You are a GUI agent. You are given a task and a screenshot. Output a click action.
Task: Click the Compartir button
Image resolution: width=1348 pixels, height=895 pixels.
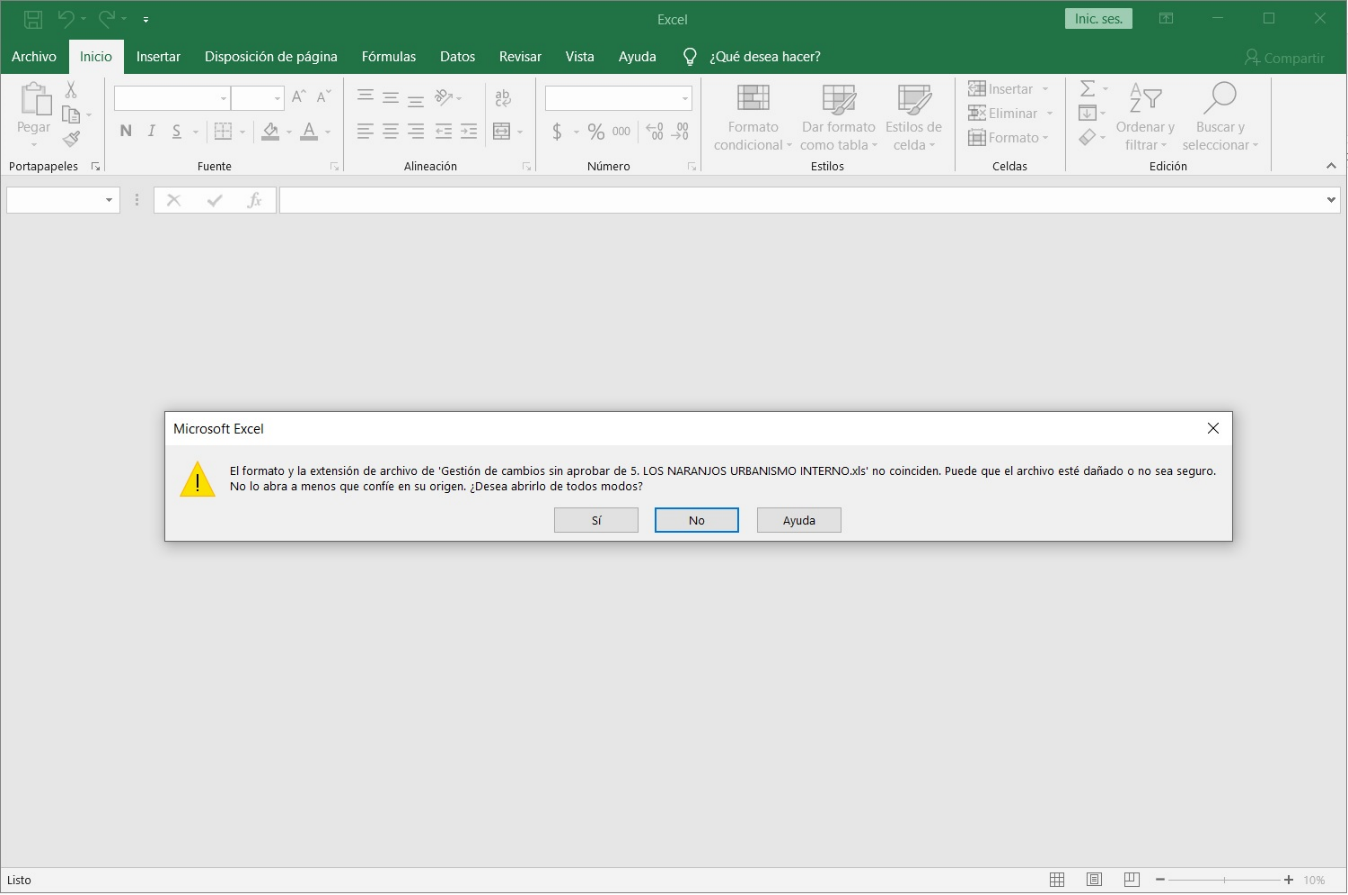point(1284,58)
